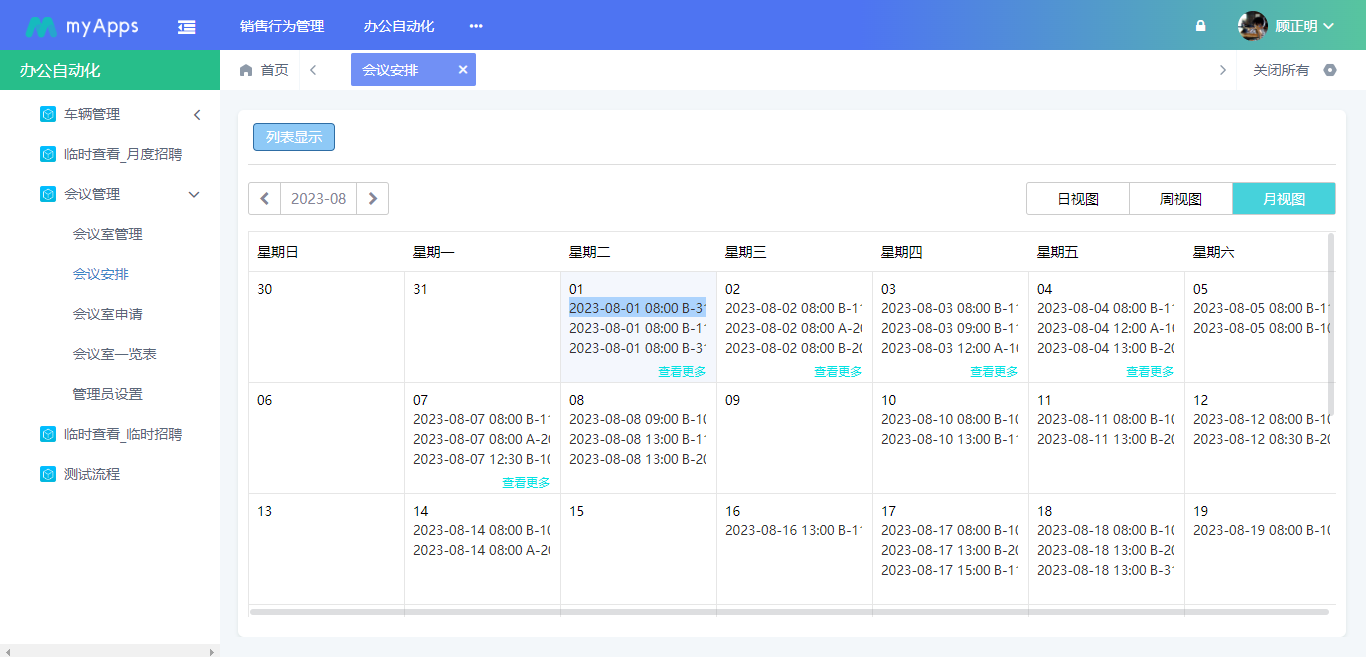
Task: Click the myApps logo icon
Action: pos(41,27)
